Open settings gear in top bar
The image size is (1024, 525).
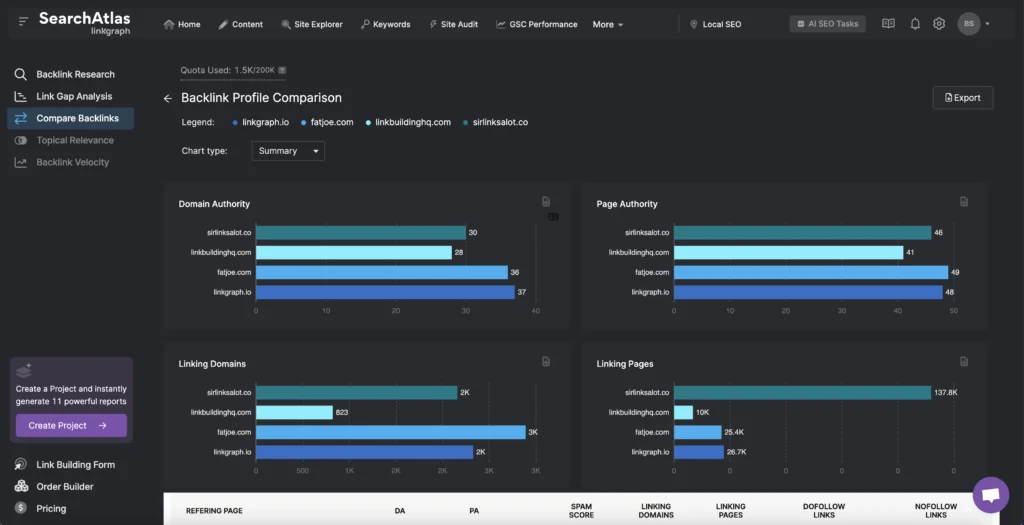point(939,24)
